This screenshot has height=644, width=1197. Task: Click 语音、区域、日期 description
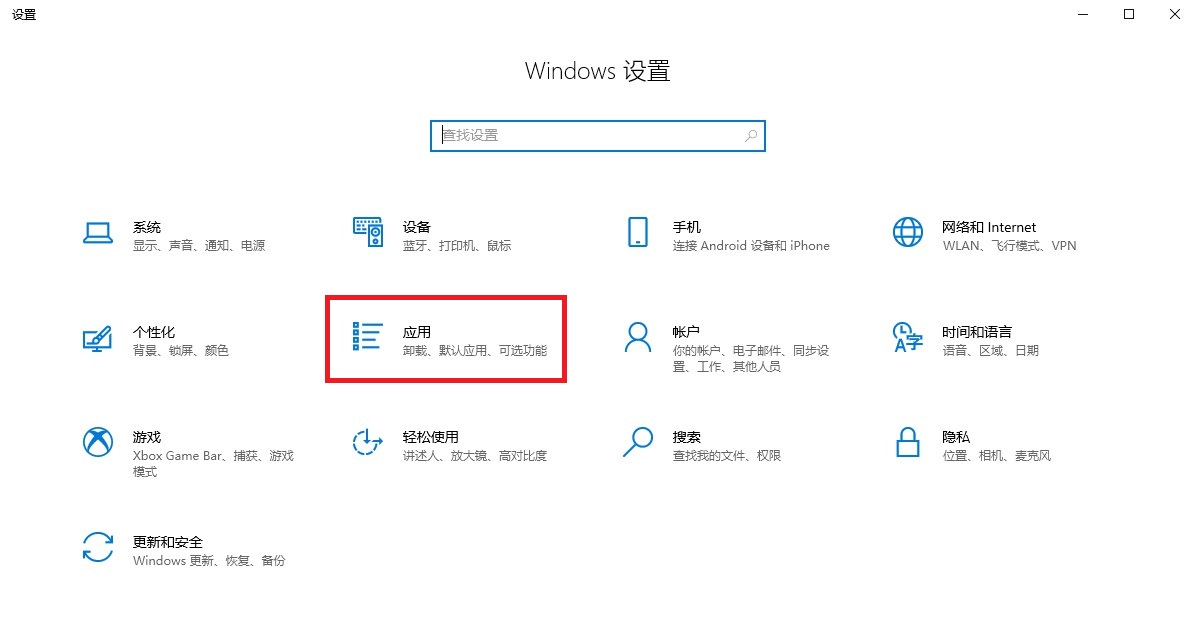[990, 350]
